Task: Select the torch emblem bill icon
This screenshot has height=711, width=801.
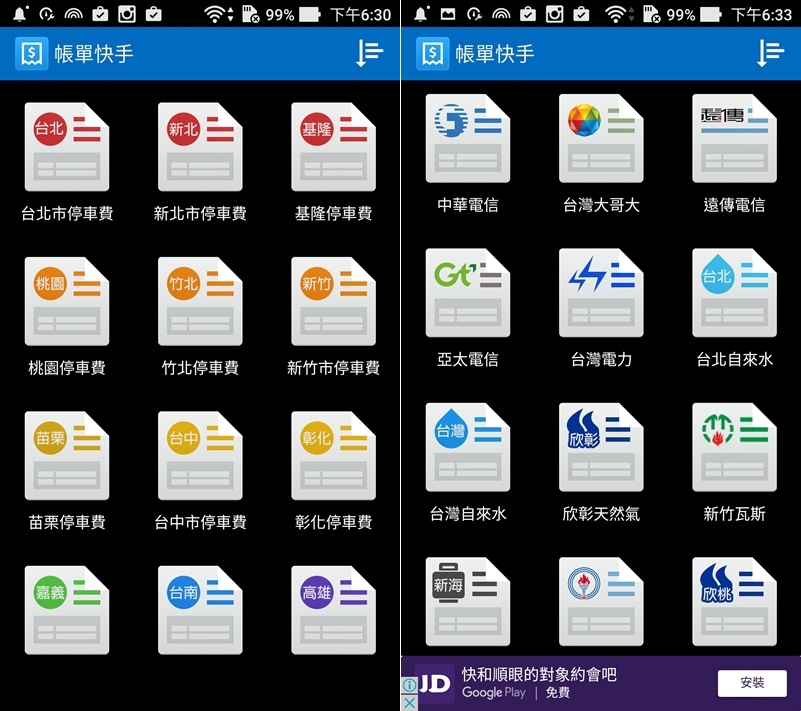Action: click(x=601, y=602)
